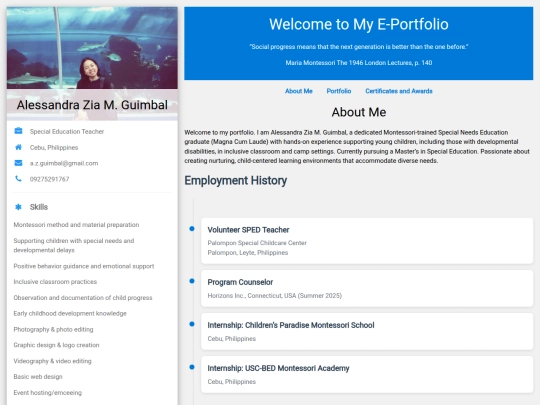Image resolution: width=540 pixels, height=405 pixels.
Task: Select the Internship: USC-BED Montessori Academy card
Action: click(367, 374)
